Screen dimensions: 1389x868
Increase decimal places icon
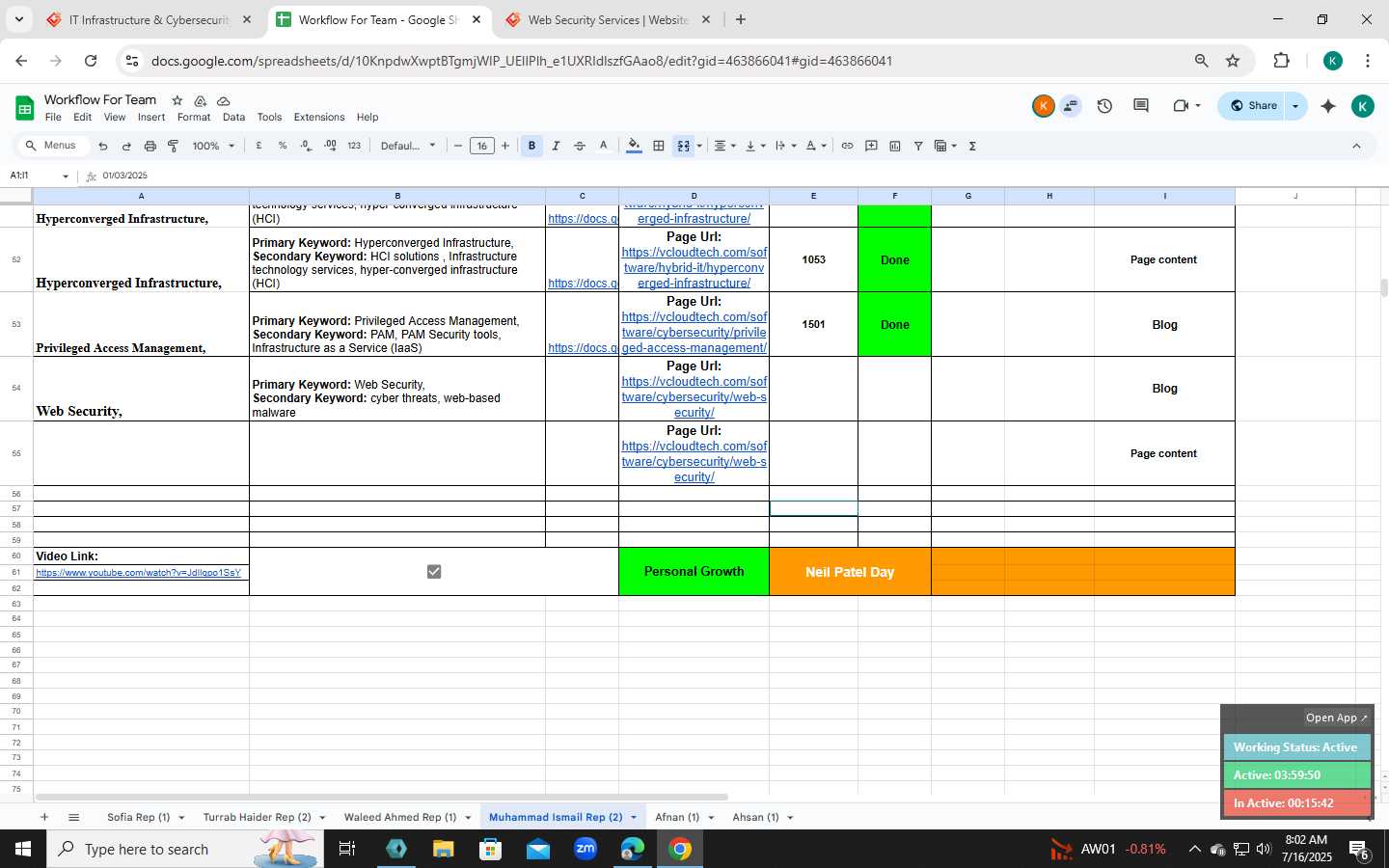click(330, 146)
